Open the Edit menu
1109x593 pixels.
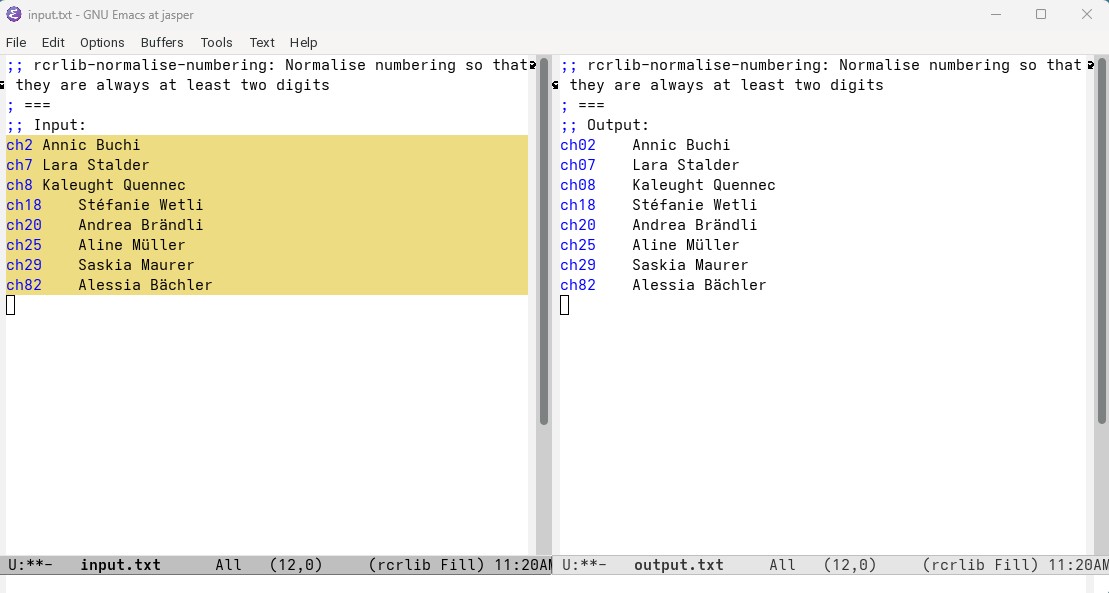click(53, 42)
